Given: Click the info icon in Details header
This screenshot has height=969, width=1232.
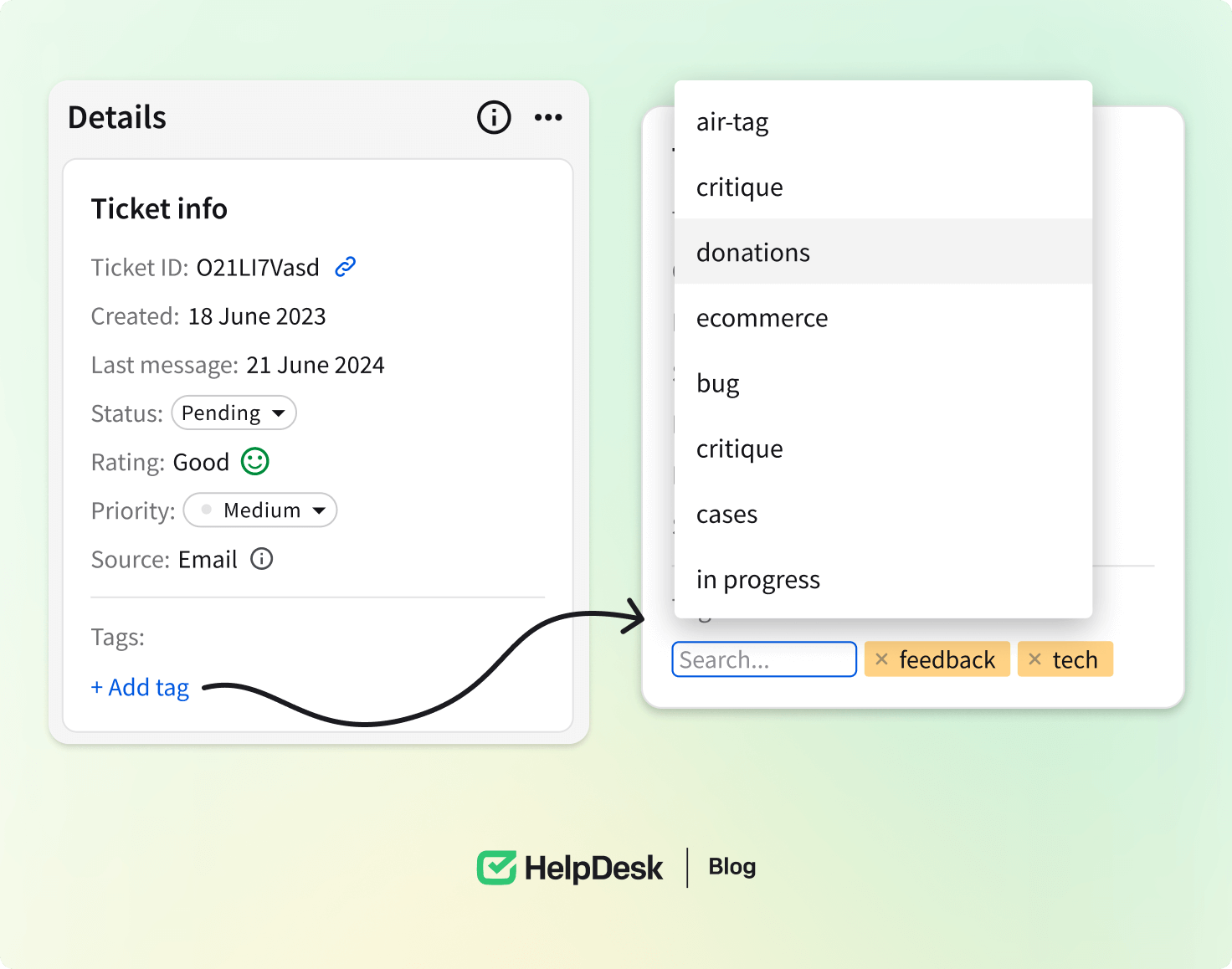Looking at the screenshot, I should coord(494,117).
